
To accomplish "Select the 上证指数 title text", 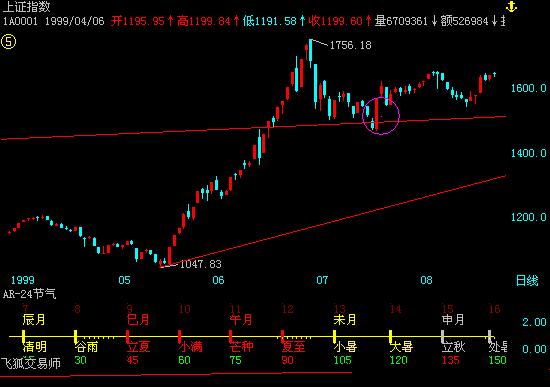I will click(x=26, y=6).
